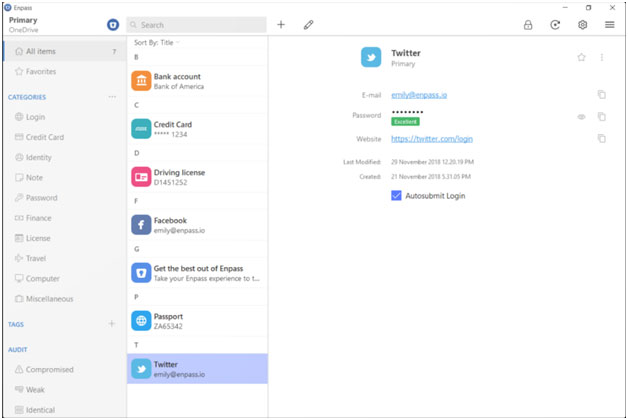Click the Excellent password strength badge
Screen dimensions: 628x420
coord(405,122)
